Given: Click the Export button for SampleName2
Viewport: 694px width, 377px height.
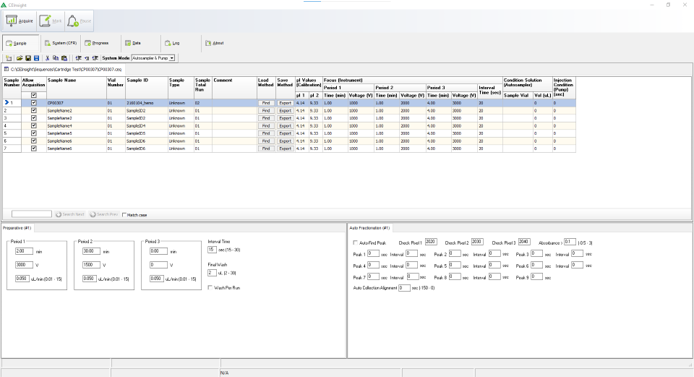Looking at the screenshot, I should tap(285, 111).
